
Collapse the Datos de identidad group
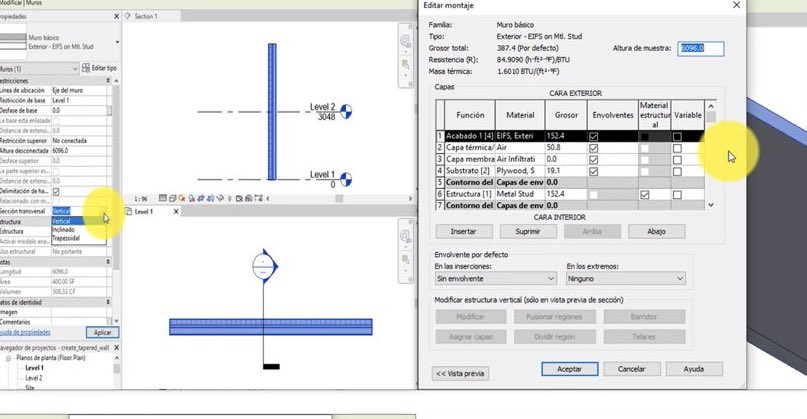108,302
